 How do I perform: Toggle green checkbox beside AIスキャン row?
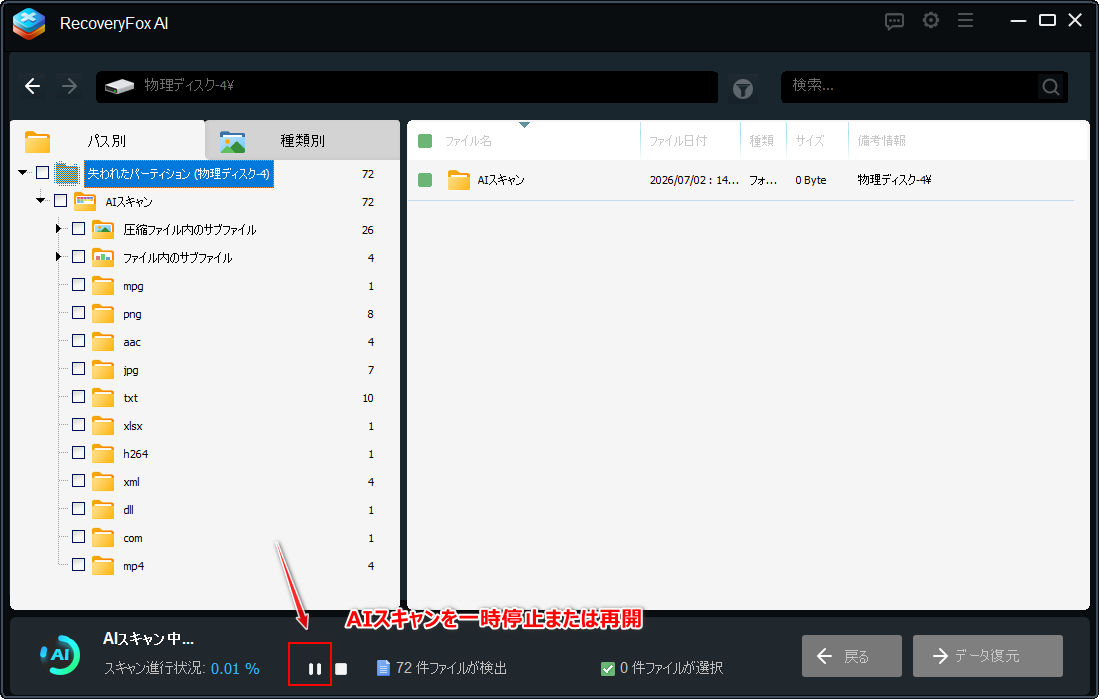coord(425,180)
